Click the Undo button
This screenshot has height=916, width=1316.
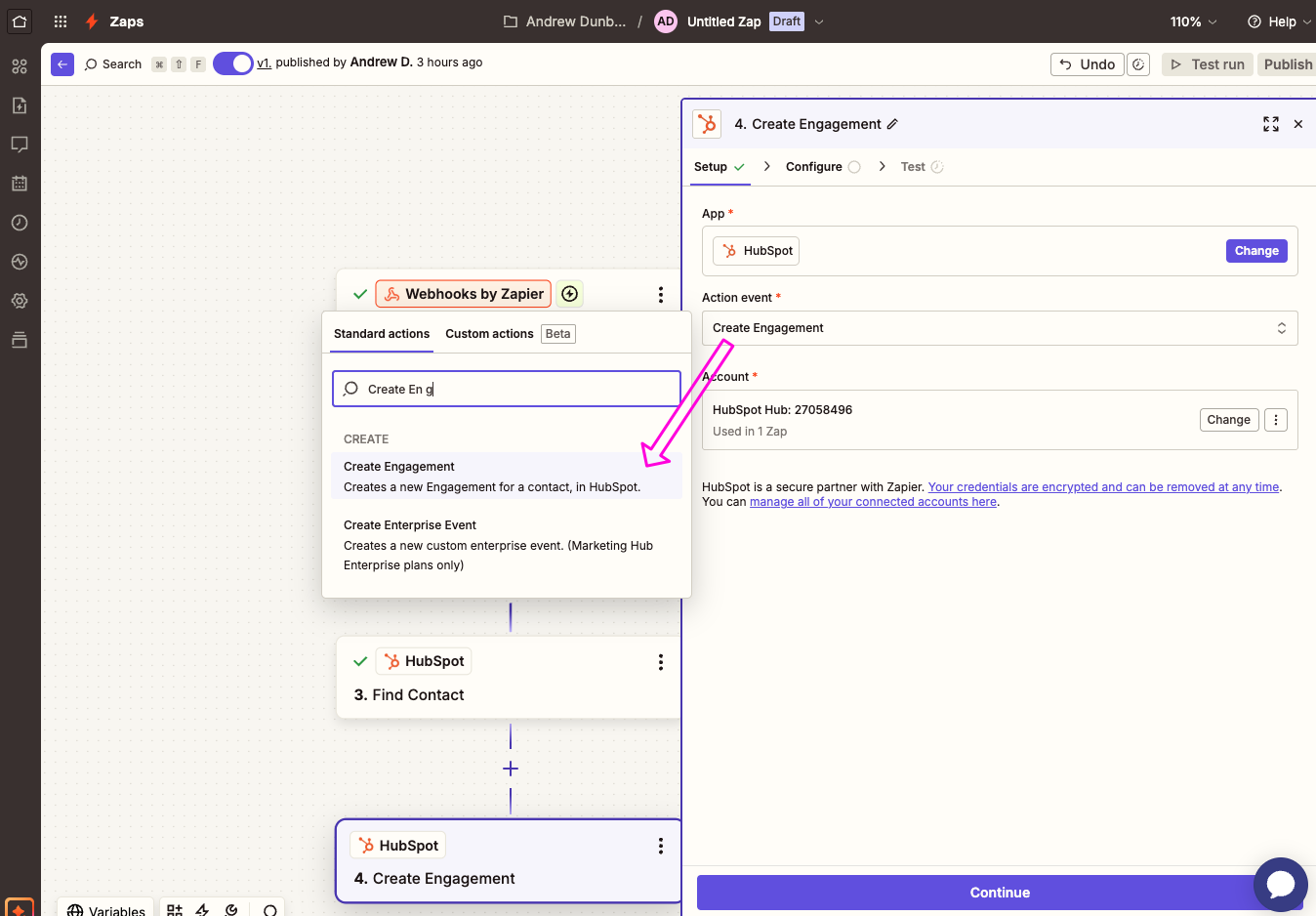(1088, 64)
